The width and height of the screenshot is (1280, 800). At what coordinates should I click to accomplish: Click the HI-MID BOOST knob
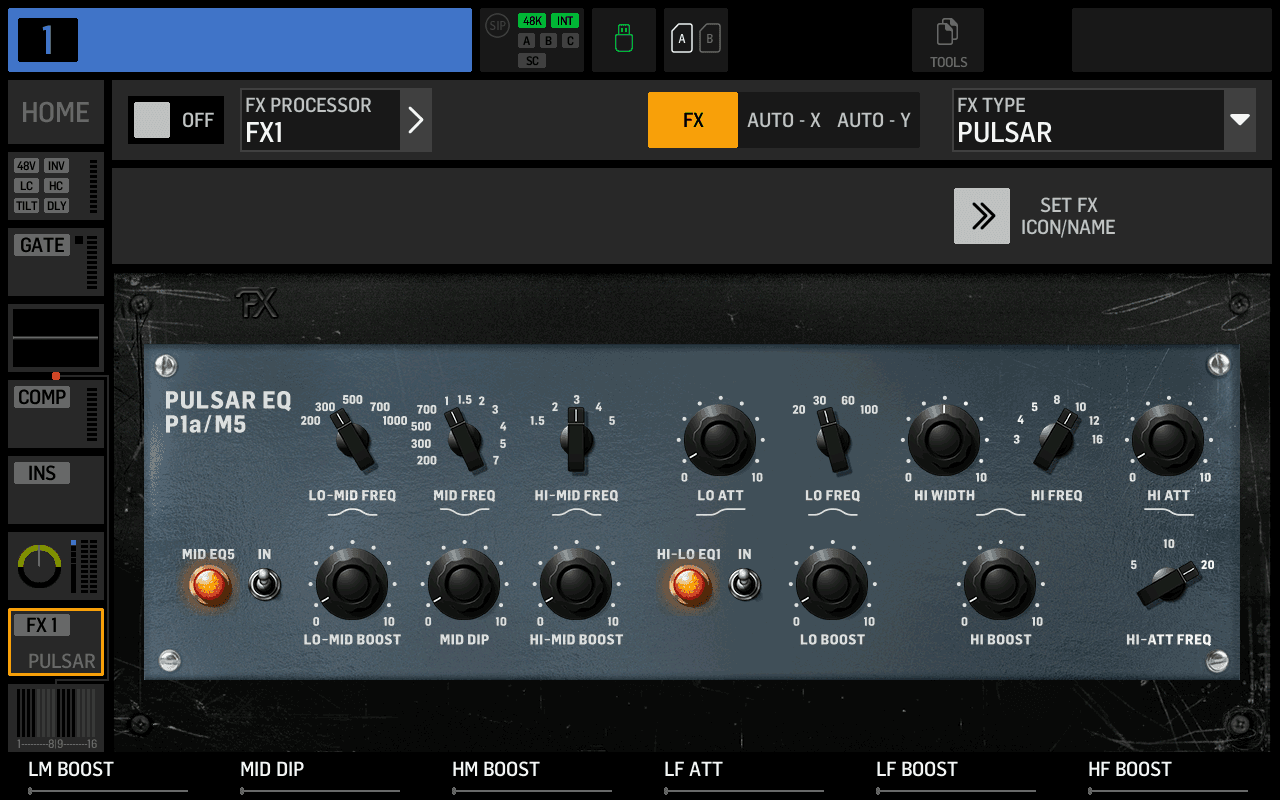[576, 584]
